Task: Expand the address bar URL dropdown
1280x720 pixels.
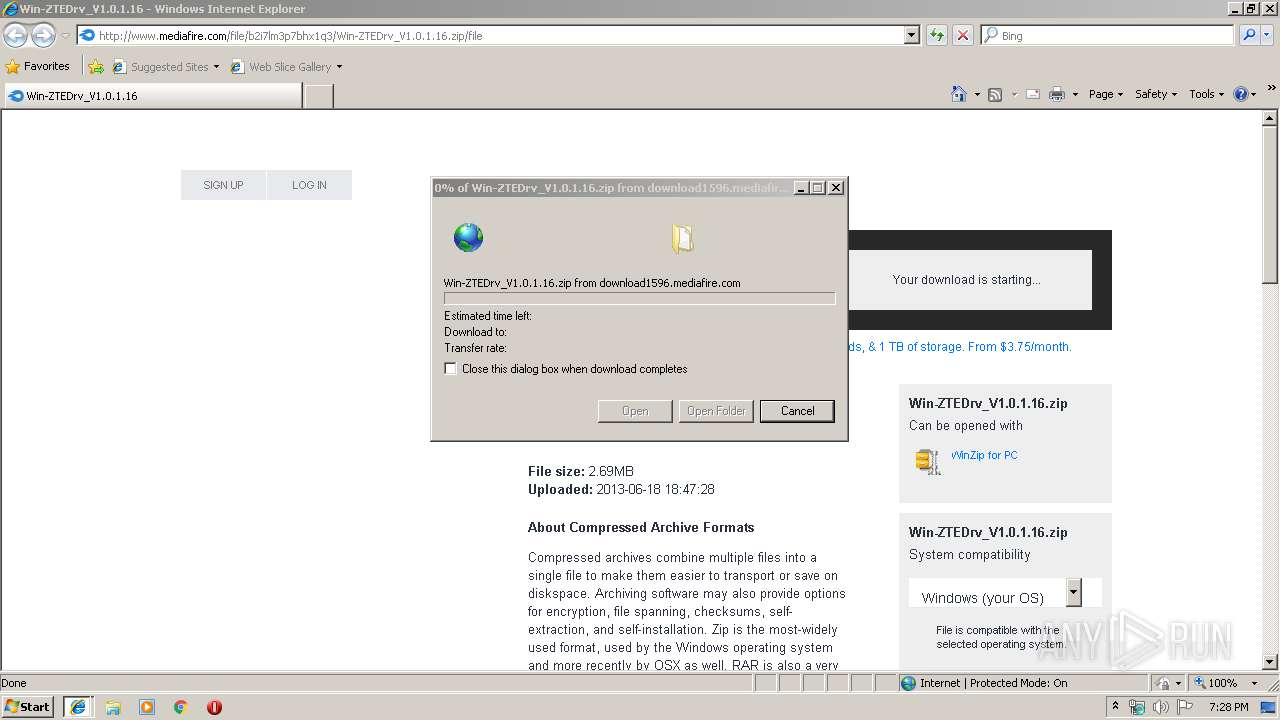Action: tap(911, 35)
